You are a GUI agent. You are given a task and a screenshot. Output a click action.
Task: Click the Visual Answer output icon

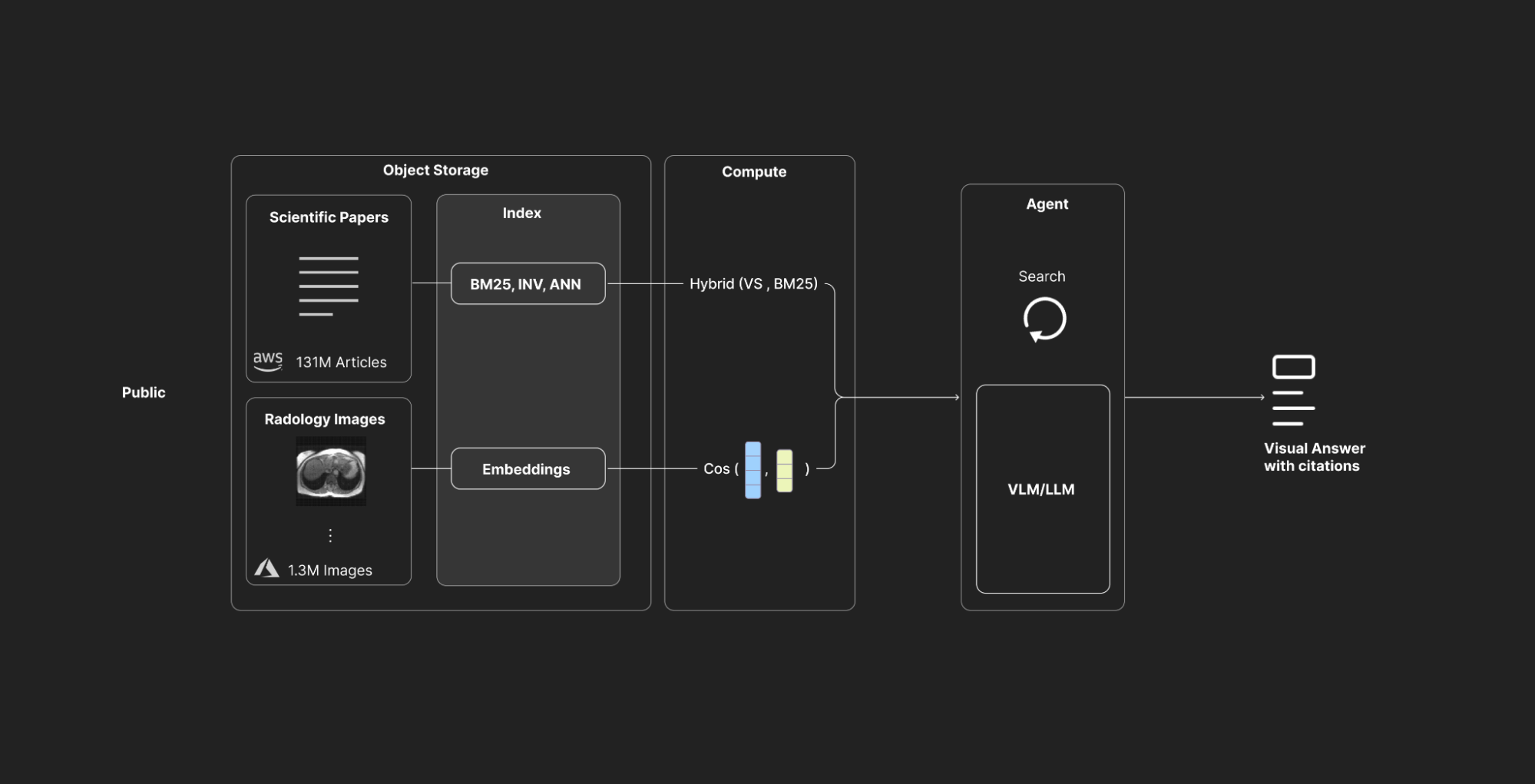point(1293,390)
